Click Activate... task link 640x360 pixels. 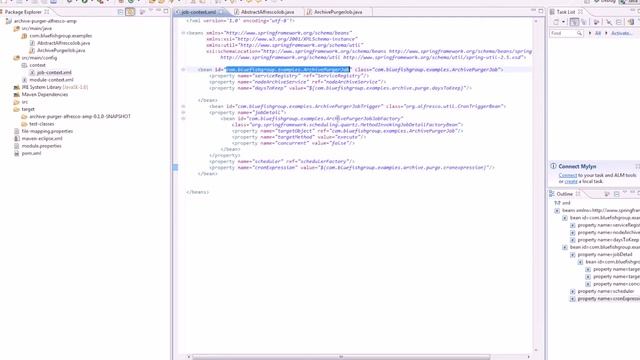[621, 33]
